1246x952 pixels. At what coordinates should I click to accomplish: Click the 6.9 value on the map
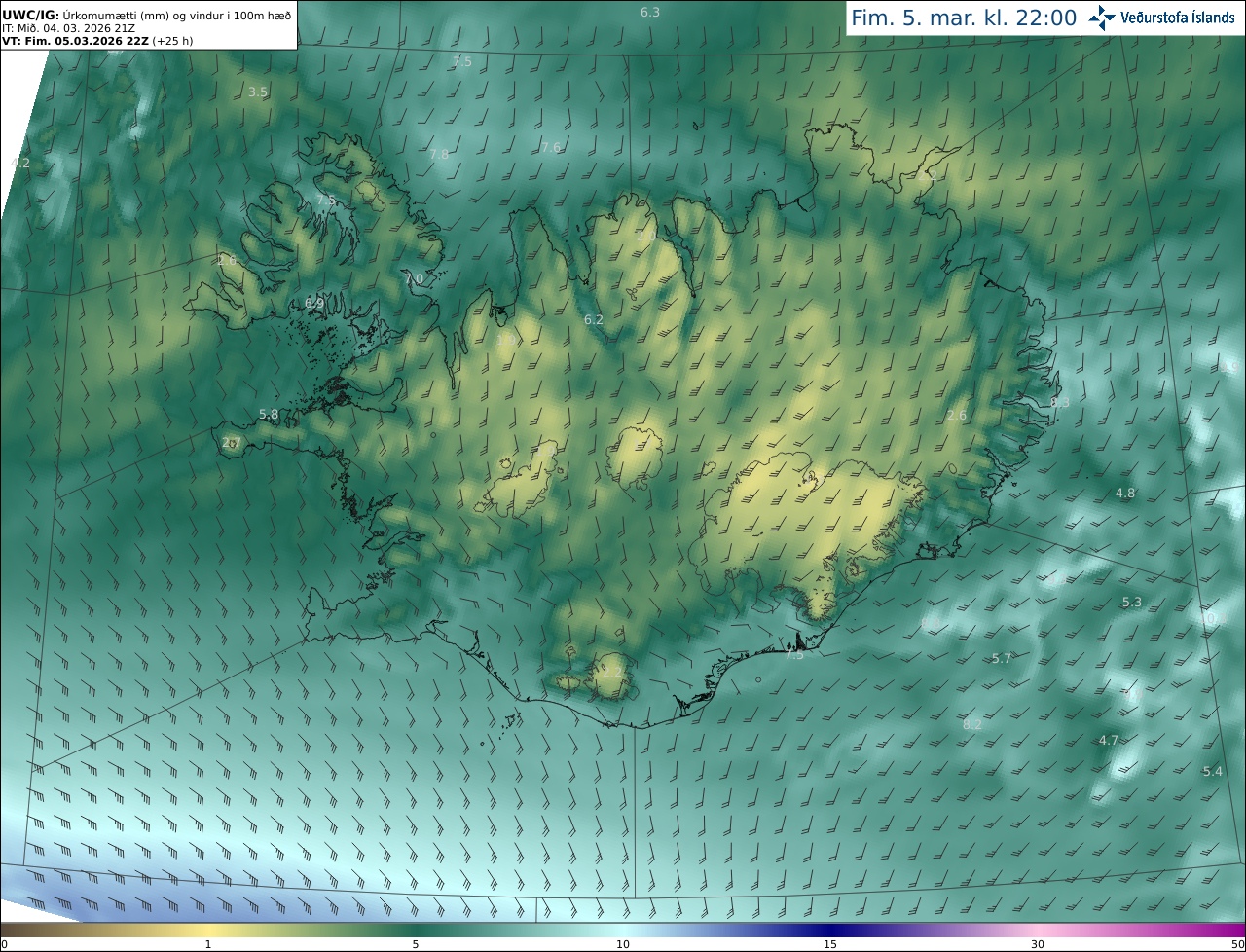tap(314, 304)
